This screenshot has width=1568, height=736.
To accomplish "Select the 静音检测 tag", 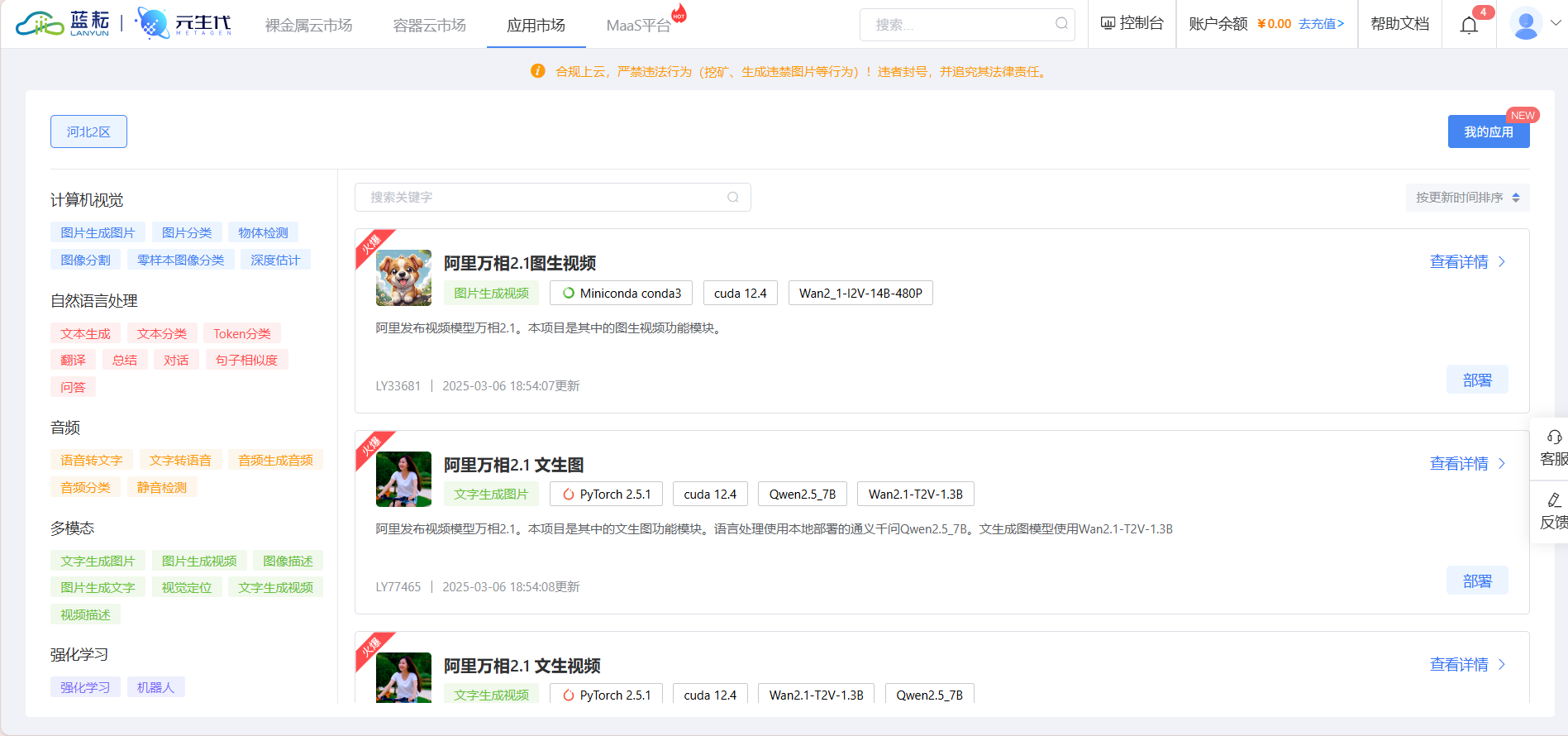I will pos(162,487).
